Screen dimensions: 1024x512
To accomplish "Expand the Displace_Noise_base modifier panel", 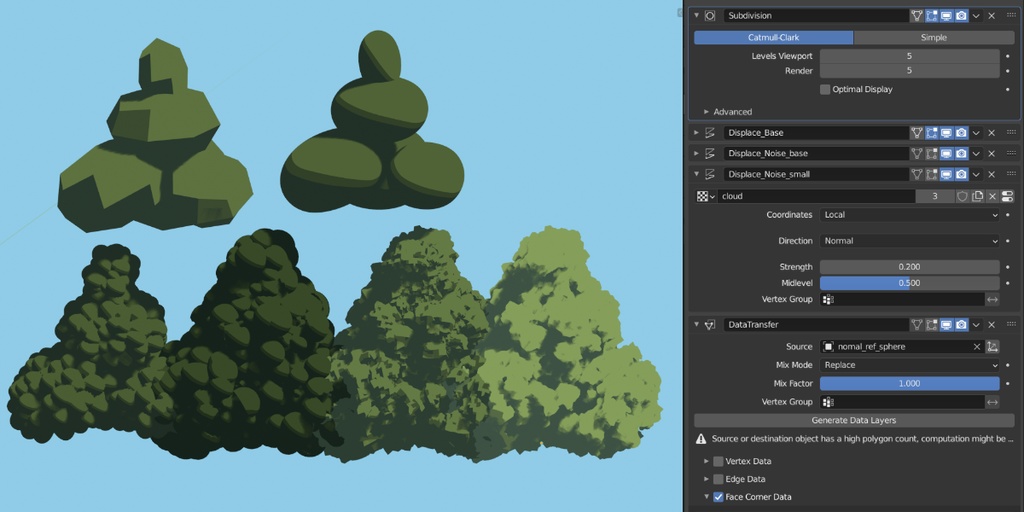I will click(697, 153).
